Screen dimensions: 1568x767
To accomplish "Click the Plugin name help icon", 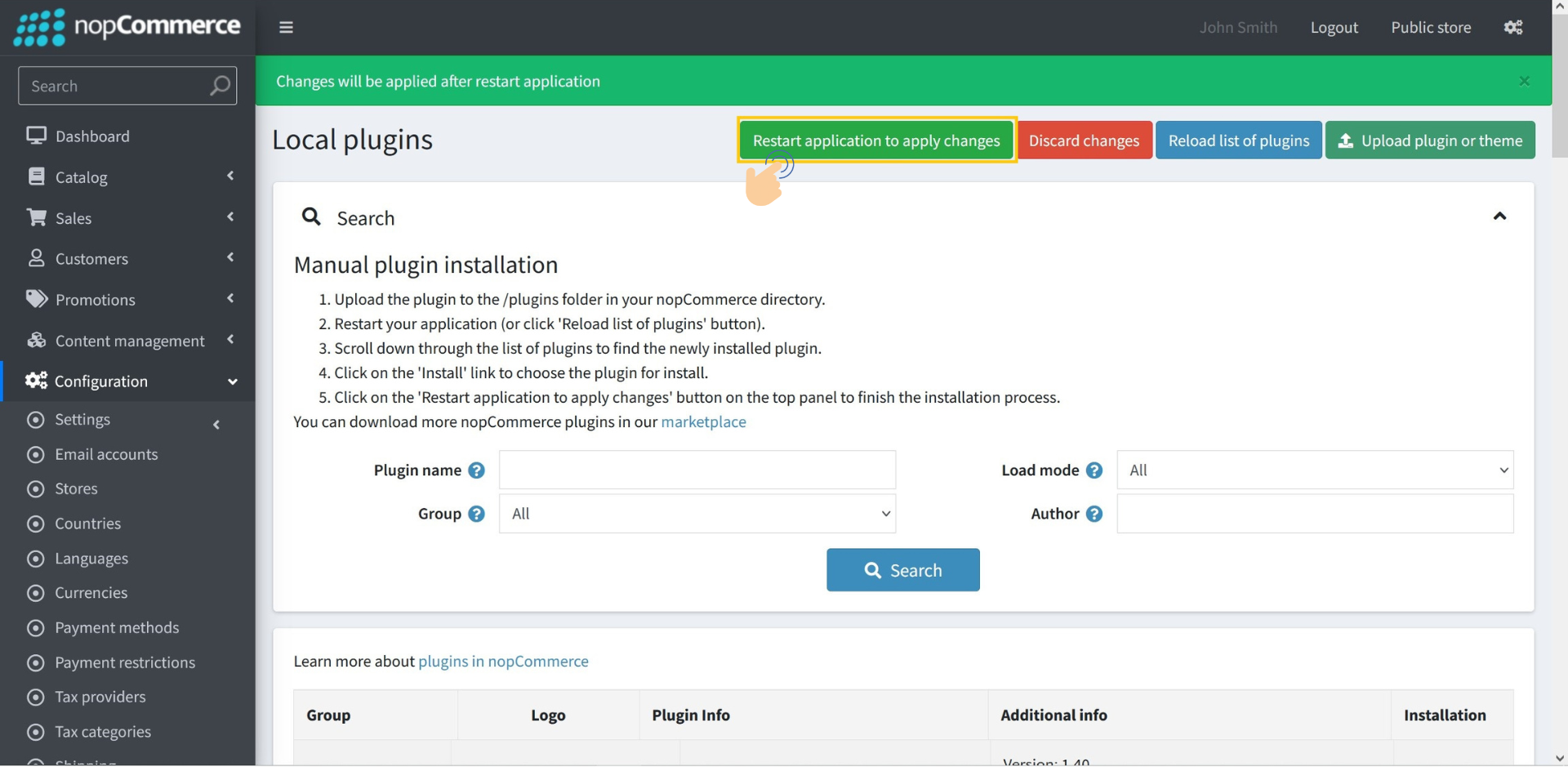I will click(477, 470).
